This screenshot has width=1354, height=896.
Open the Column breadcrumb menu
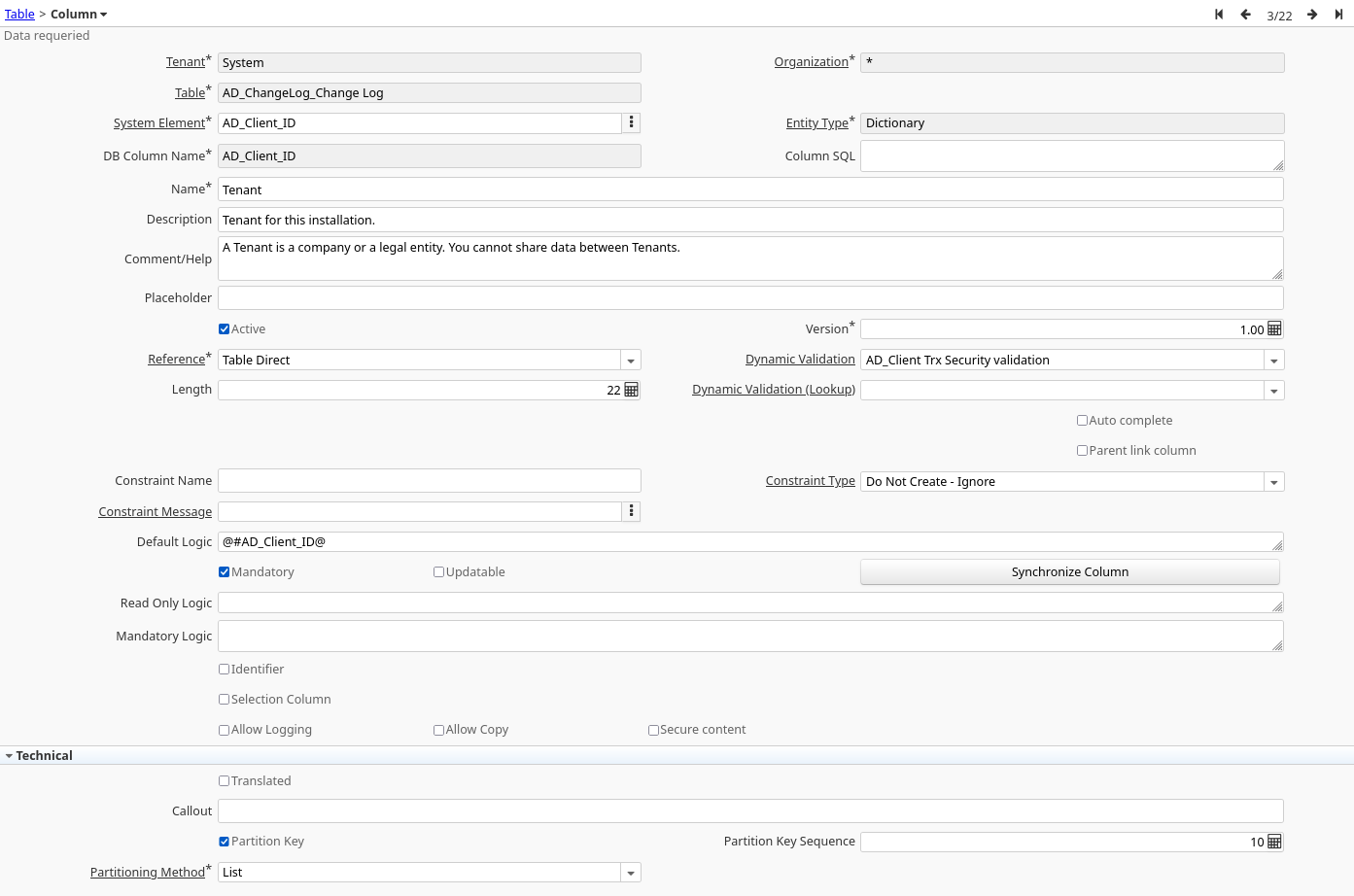point(78,14)
